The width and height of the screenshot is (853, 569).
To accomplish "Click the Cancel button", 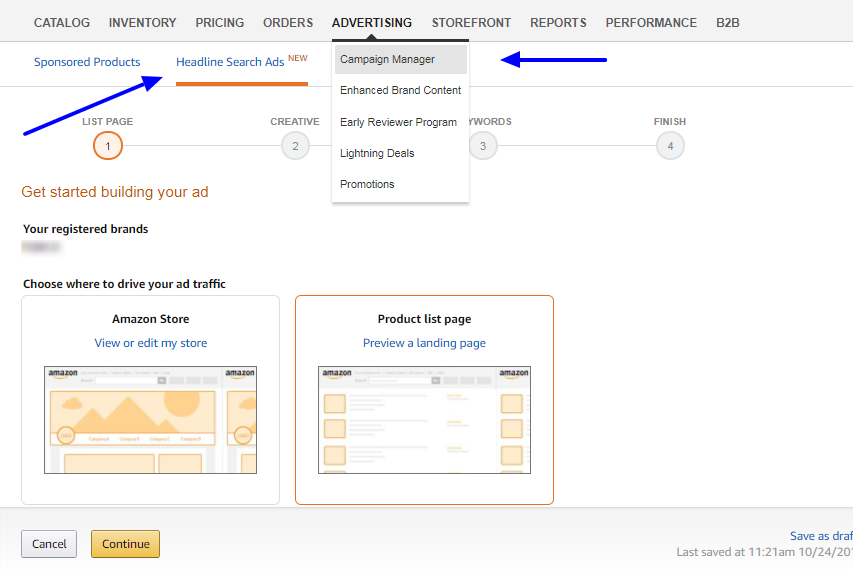I will pos(49,544).
